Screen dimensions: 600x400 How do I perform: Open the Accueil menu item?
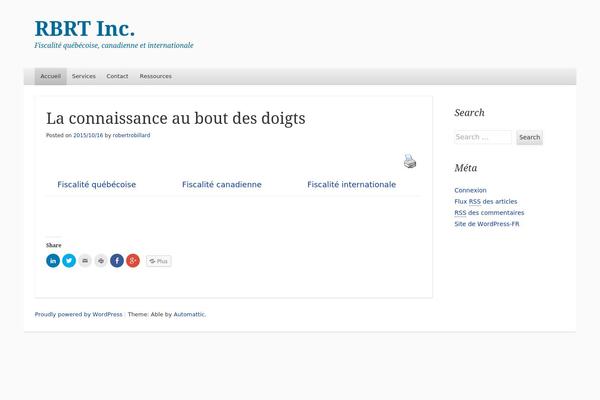51,76
